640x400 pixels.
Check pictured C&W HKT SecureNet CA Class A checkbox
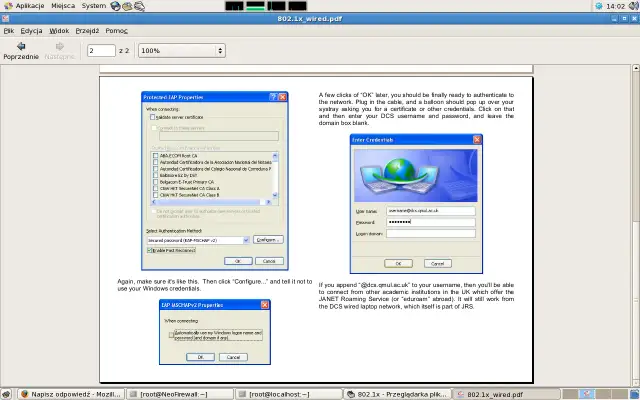155,189
